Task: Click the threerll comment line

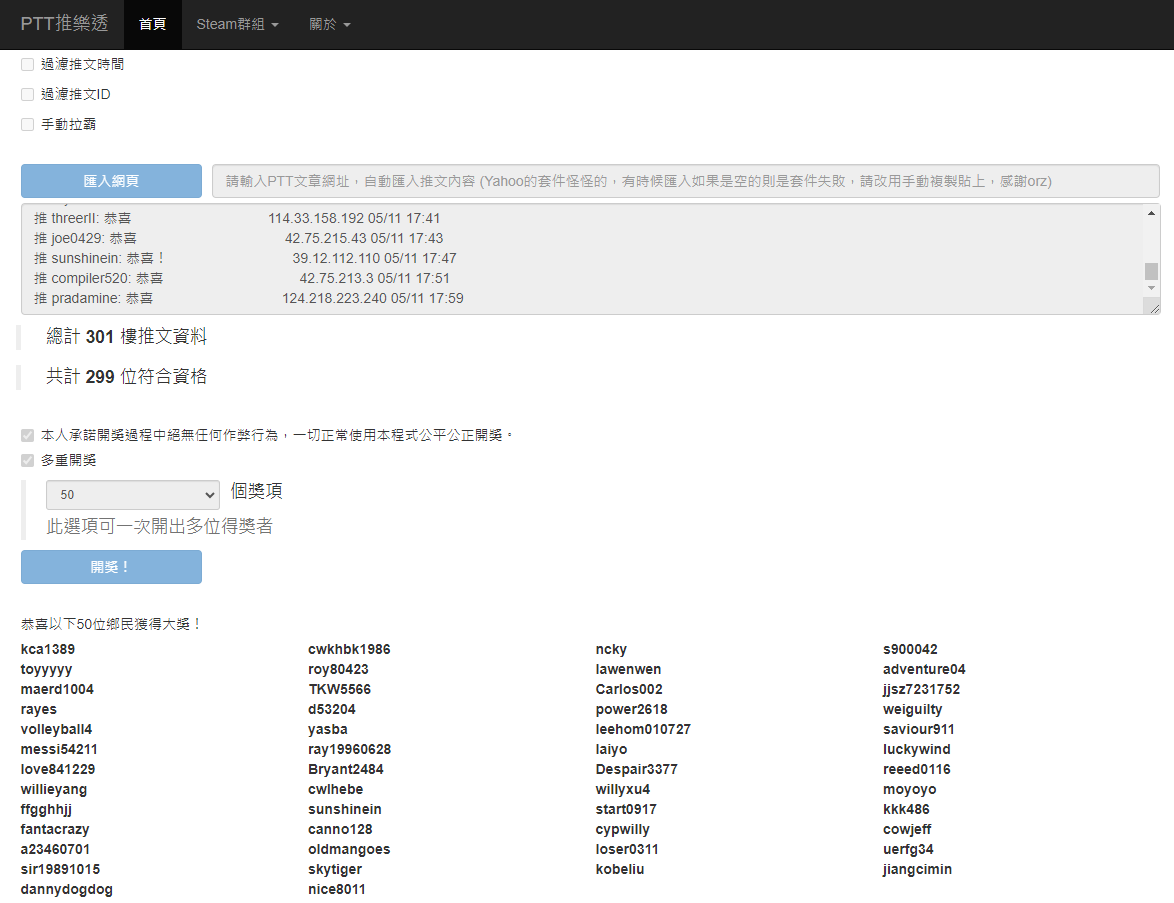Action: pos(237,219)
